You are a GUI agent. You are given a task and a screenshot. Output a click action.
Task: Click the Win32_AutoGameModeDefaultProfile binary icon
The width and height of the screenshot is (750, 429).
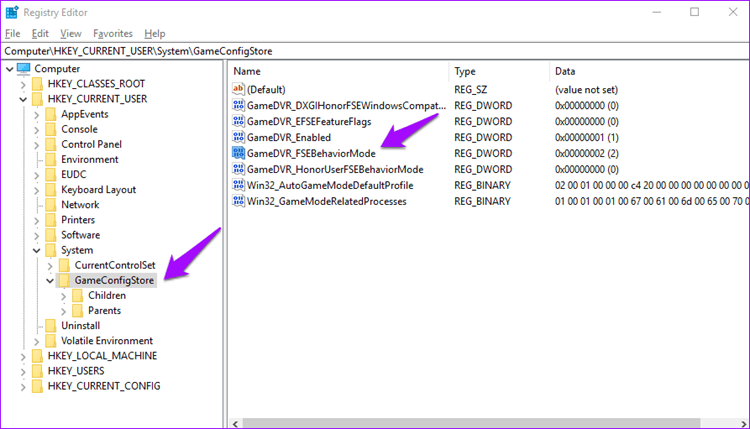click(238, 185)
